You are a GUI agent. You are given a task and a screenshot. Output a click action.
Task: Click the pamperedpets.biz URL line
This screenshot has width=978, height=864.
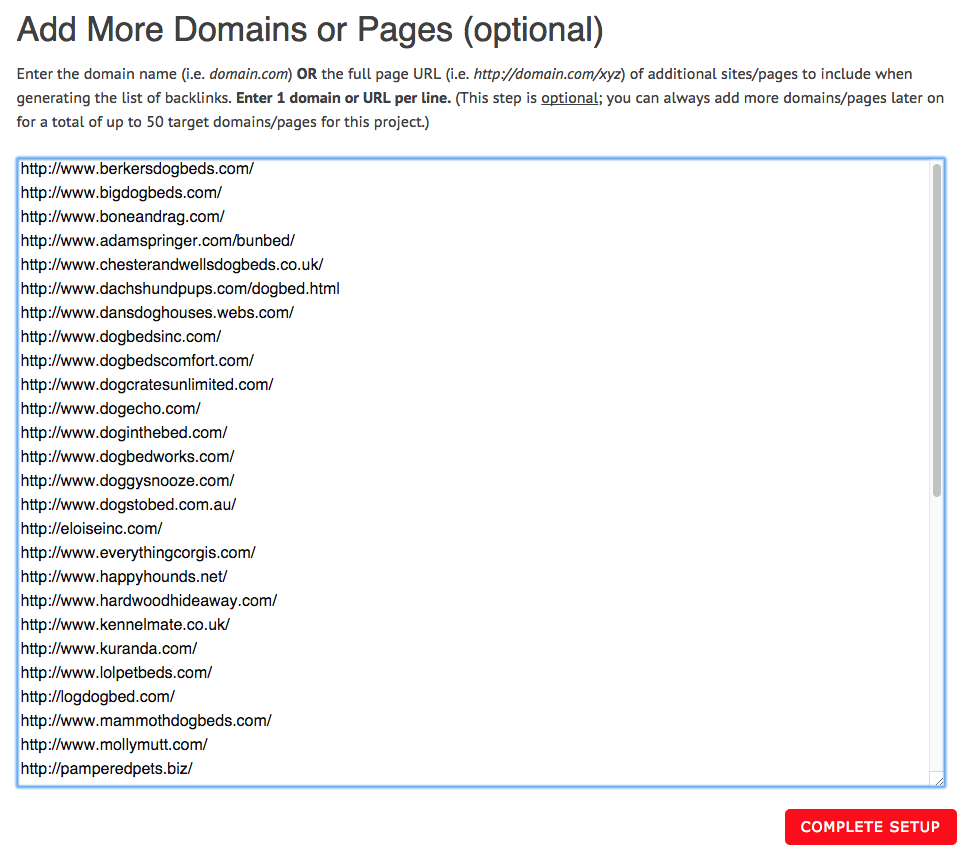107,769
